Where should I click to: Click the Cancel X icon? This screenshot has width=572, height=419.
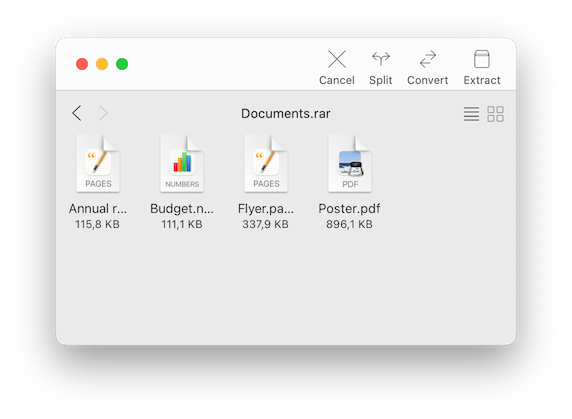[337, 59]
